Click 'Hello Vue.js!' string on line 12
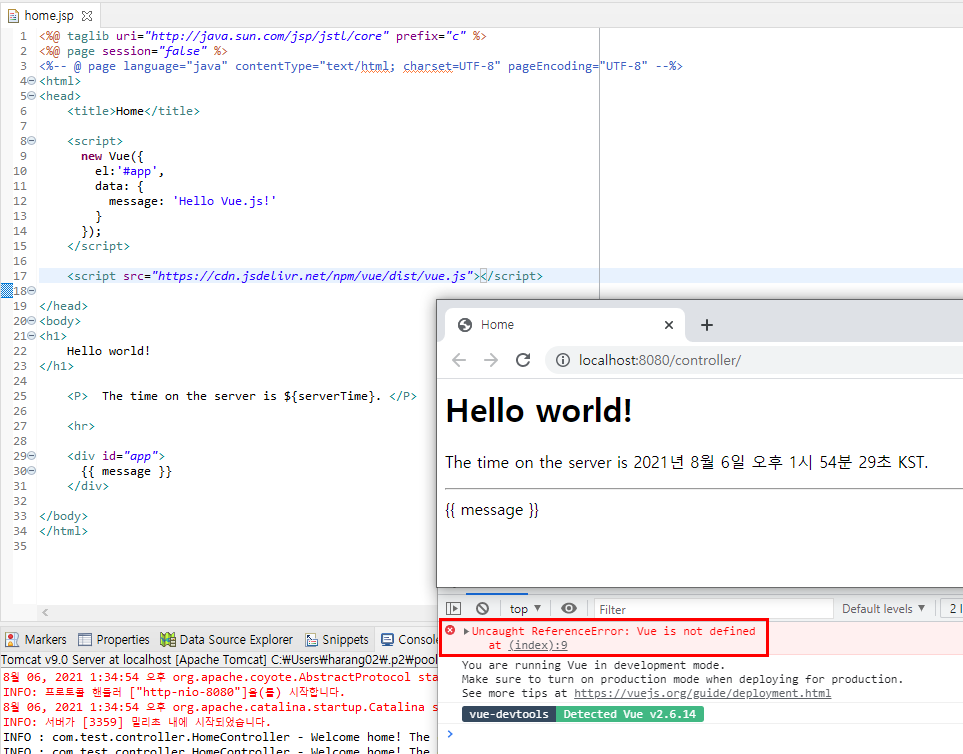The image size is (963, 754). coord(225,201)
